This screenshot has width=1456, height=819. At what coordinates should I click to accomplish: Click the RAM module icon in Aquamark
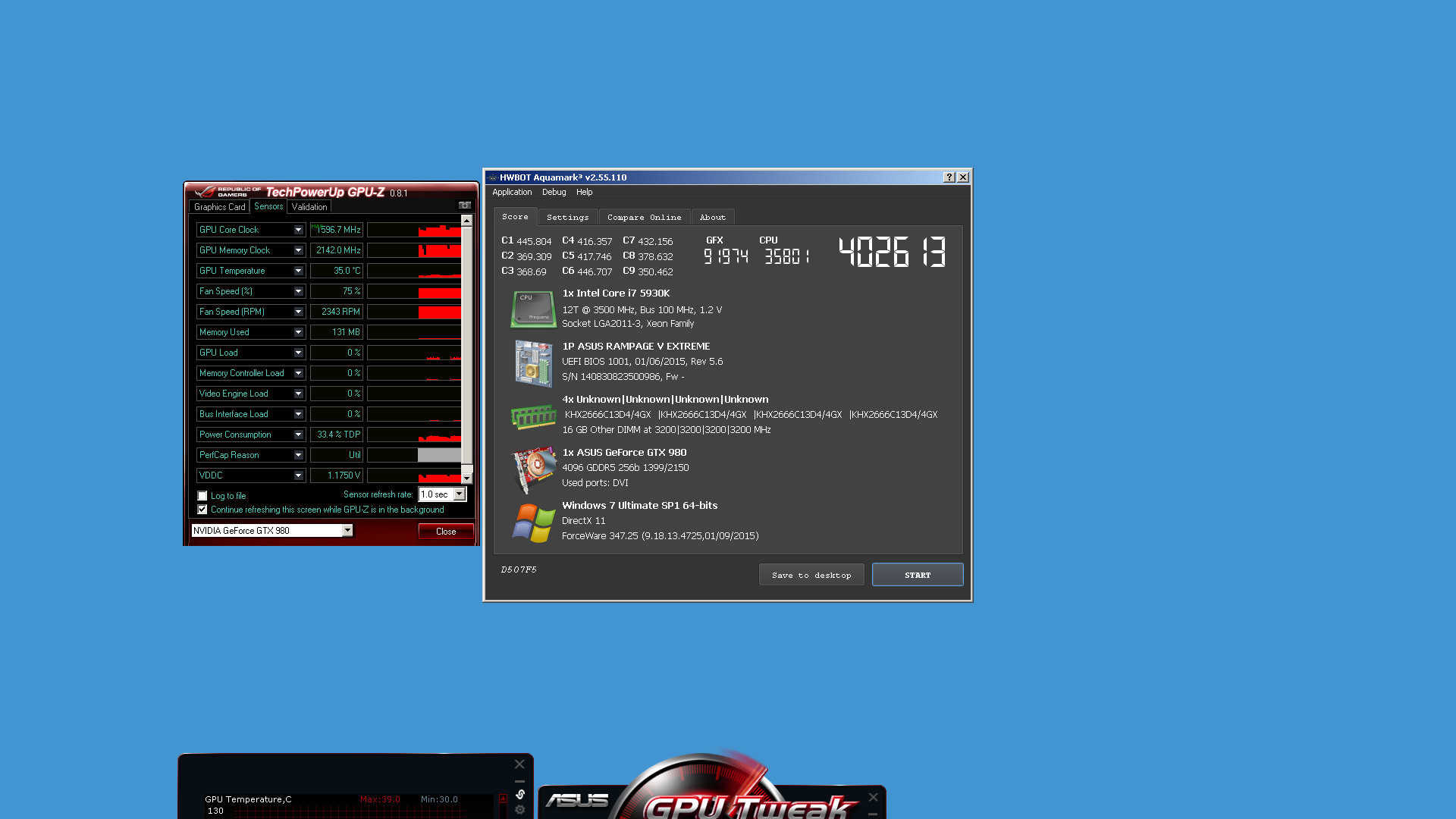[533, 416]
